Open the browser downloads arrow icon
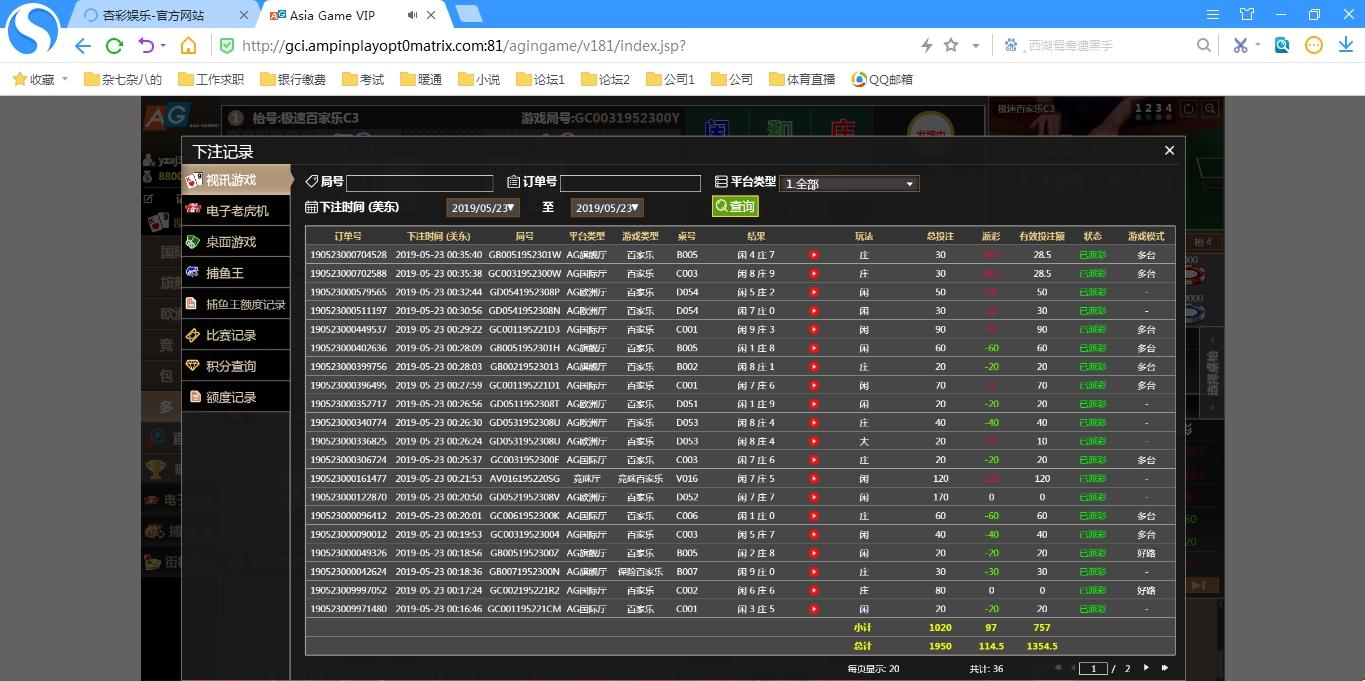Screen dimensions: 1365x681 coord(1345,46)
